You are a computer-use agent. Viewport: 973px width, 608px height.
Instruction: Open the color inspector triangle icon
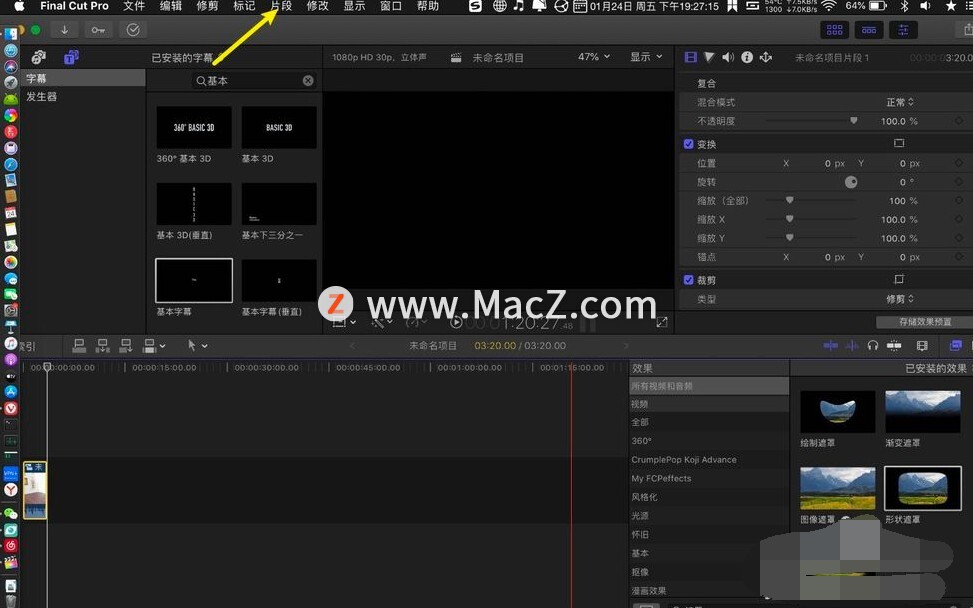pos(709,57)
